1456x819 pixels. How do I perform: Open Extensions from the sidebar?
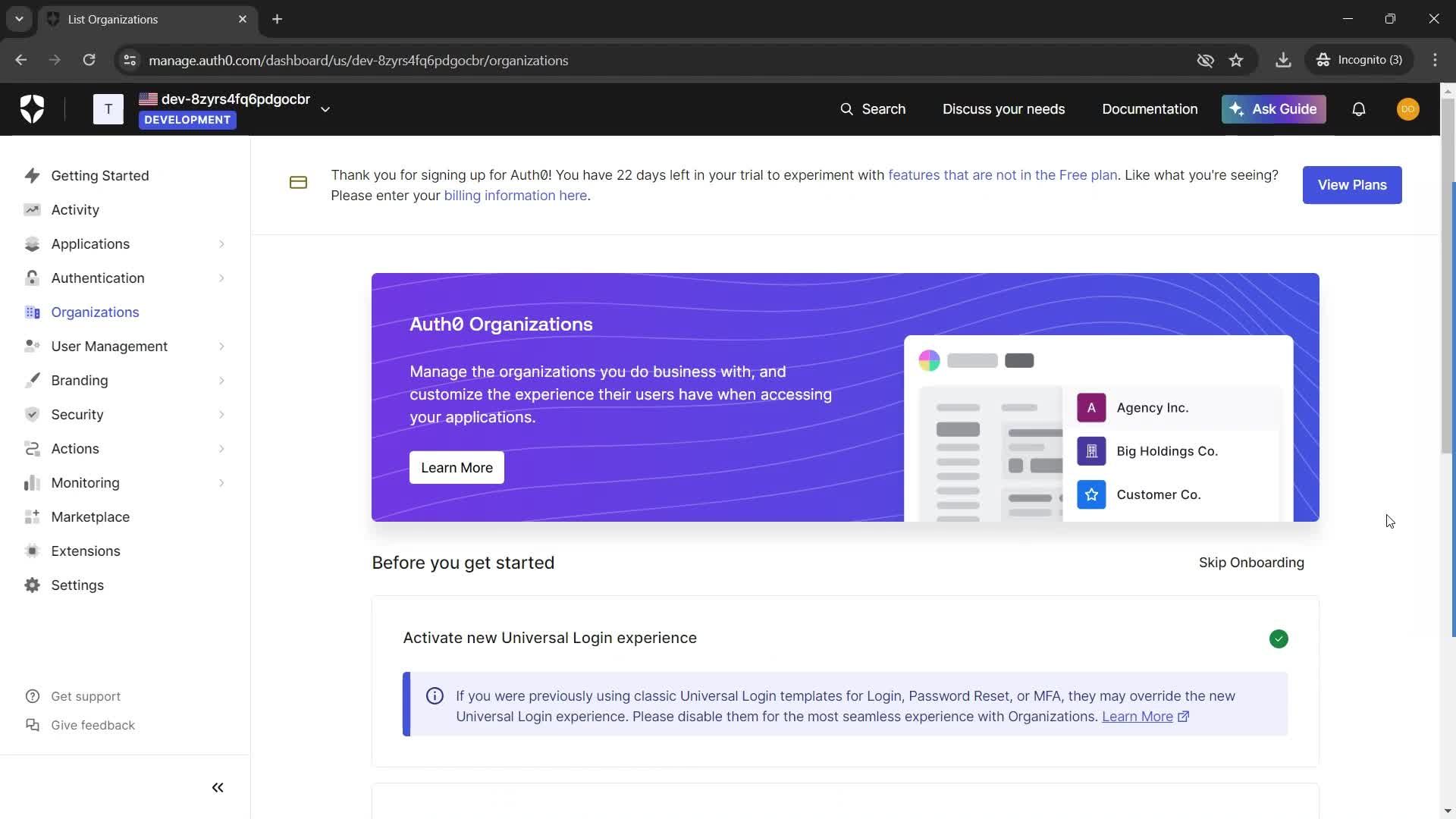coord(86,551)
